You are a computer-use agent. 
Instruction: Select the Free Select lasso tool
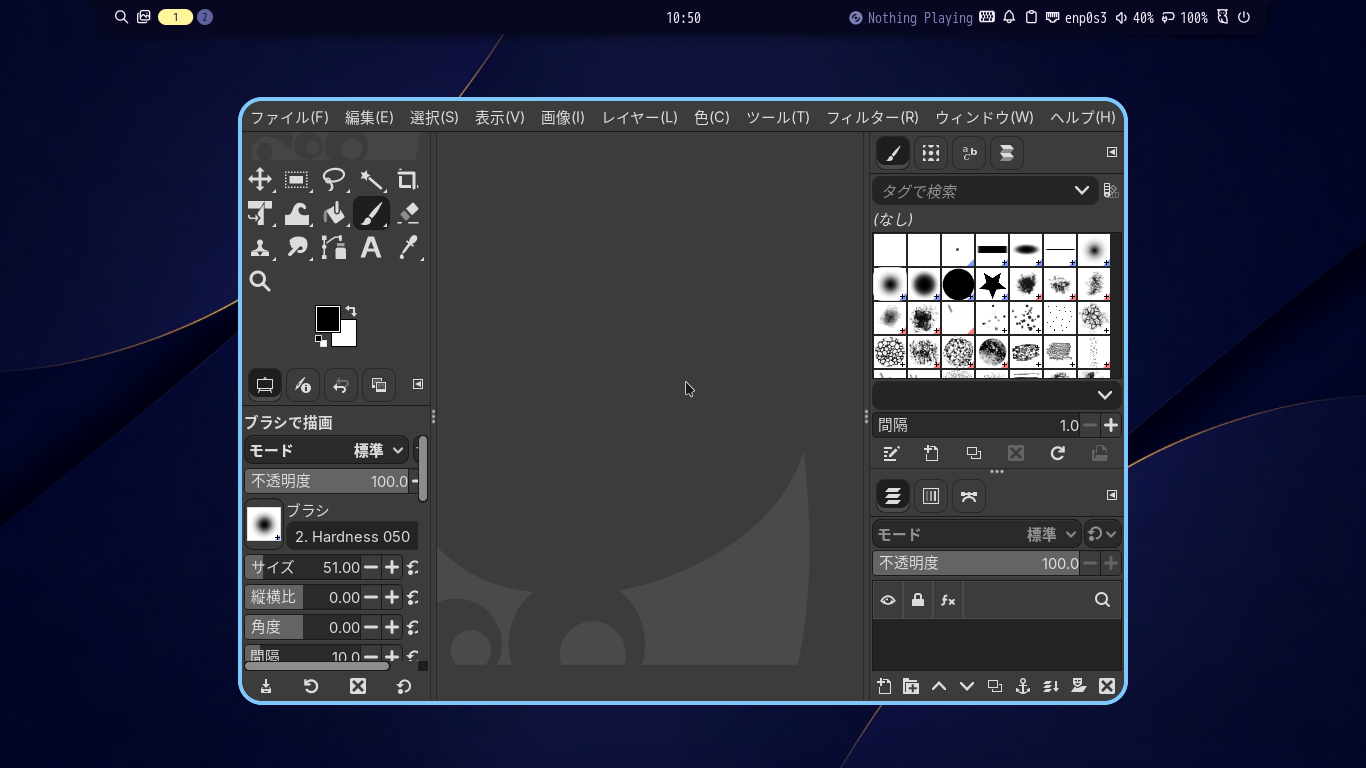[334, 180]
